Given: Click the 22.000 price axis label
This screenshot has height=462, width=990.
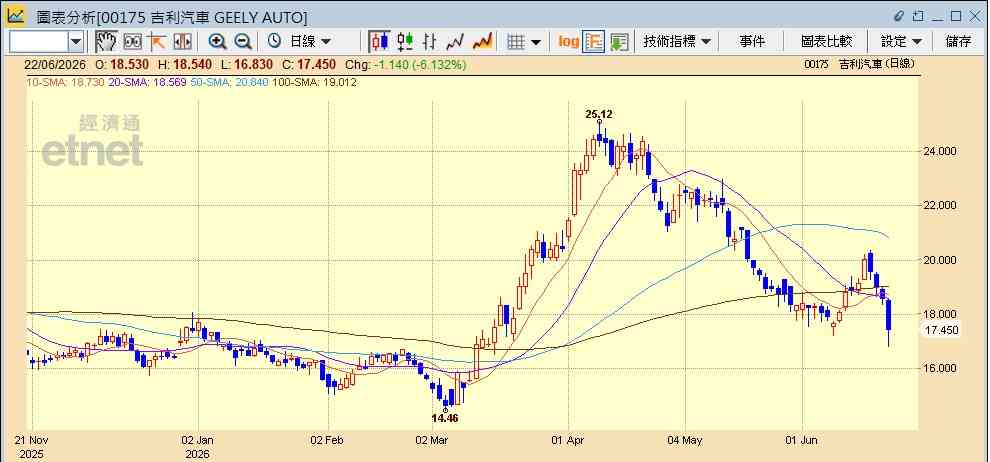Looking at the screenshot, I should (939, 205).
